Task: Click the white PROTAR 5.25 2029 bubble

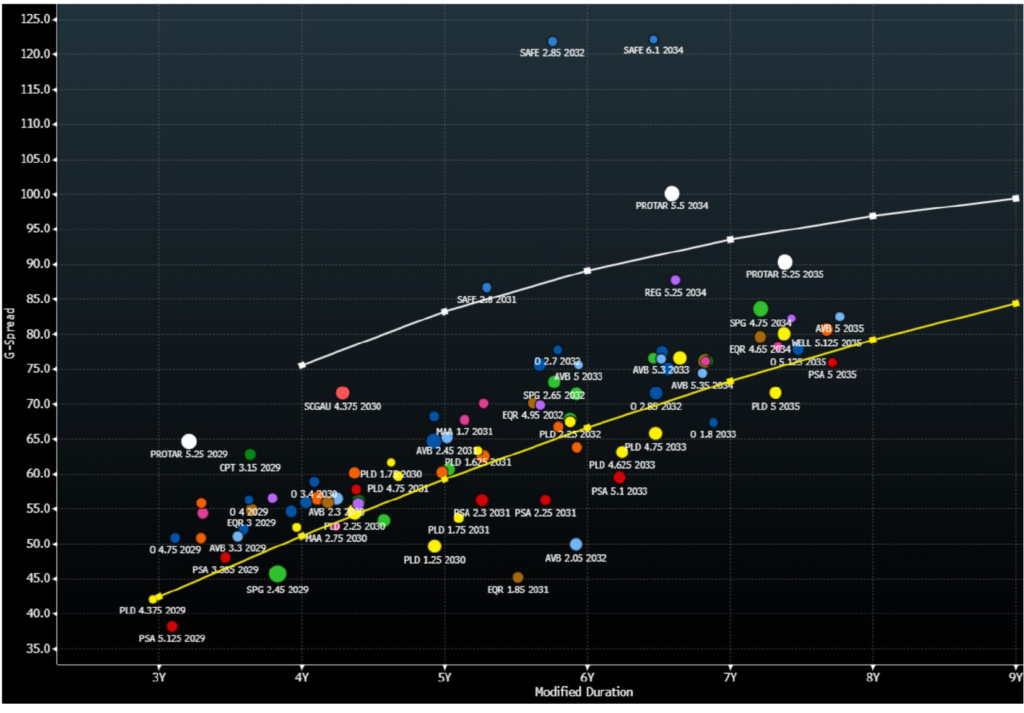Action: 189,441
